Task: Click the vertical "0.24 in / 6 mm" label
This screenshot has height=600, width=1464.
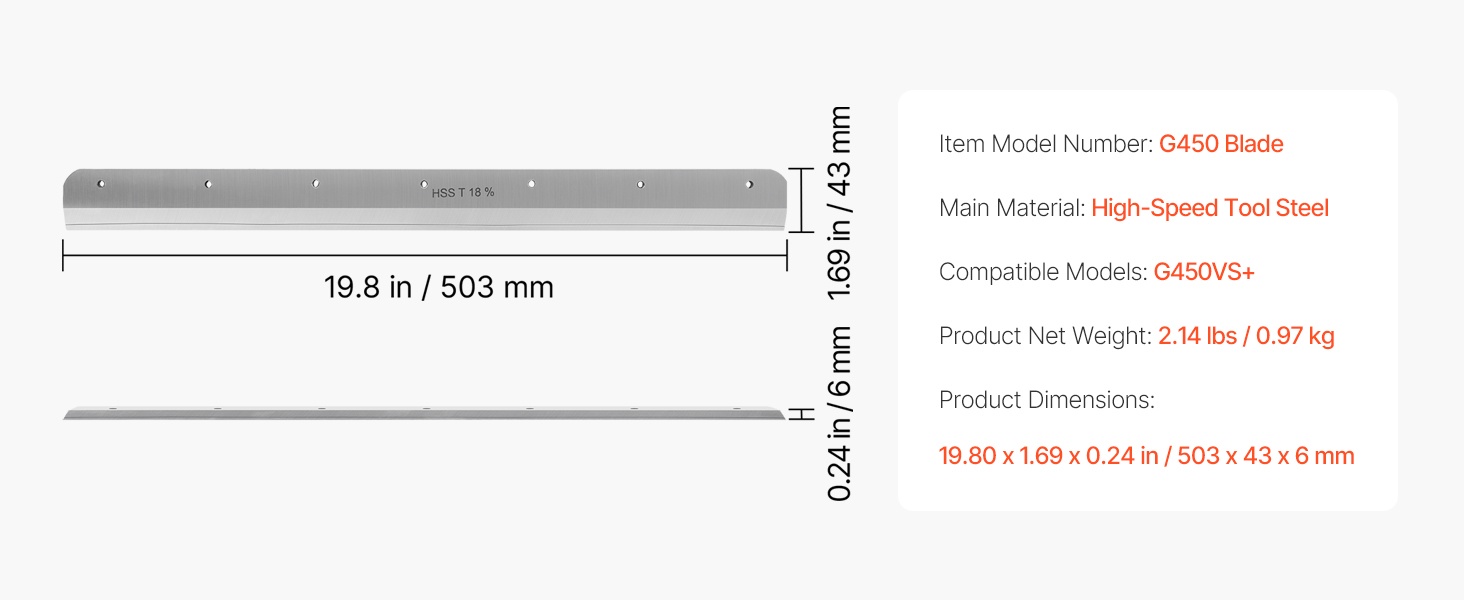Action: click(x=840, y=413)
